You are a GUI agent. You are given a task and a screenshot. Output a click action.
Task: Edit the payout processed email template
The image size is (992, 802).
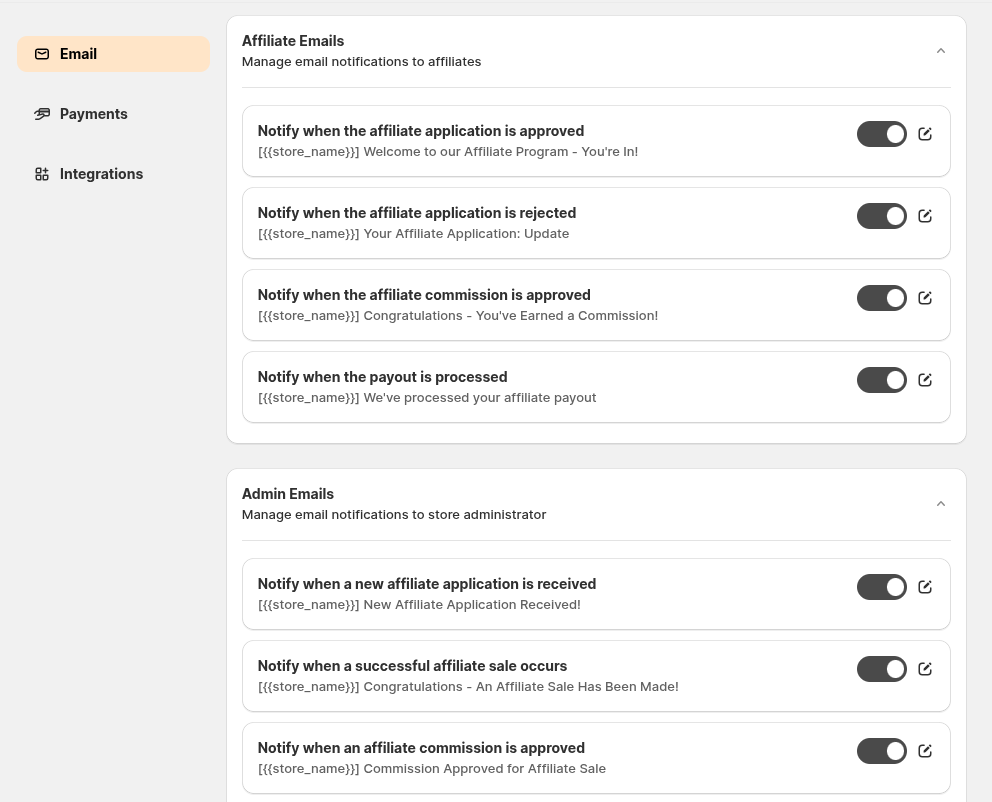(x=925, y=380)
